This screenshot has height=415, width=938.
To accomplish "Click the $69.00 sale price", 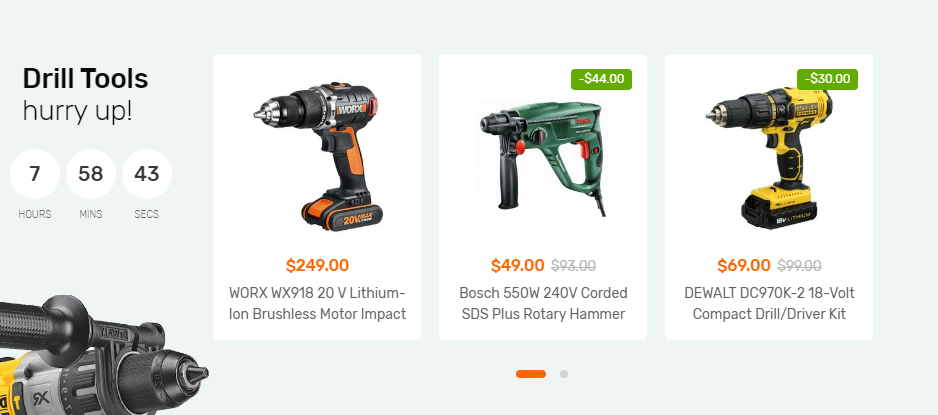I will click(744, 265).
